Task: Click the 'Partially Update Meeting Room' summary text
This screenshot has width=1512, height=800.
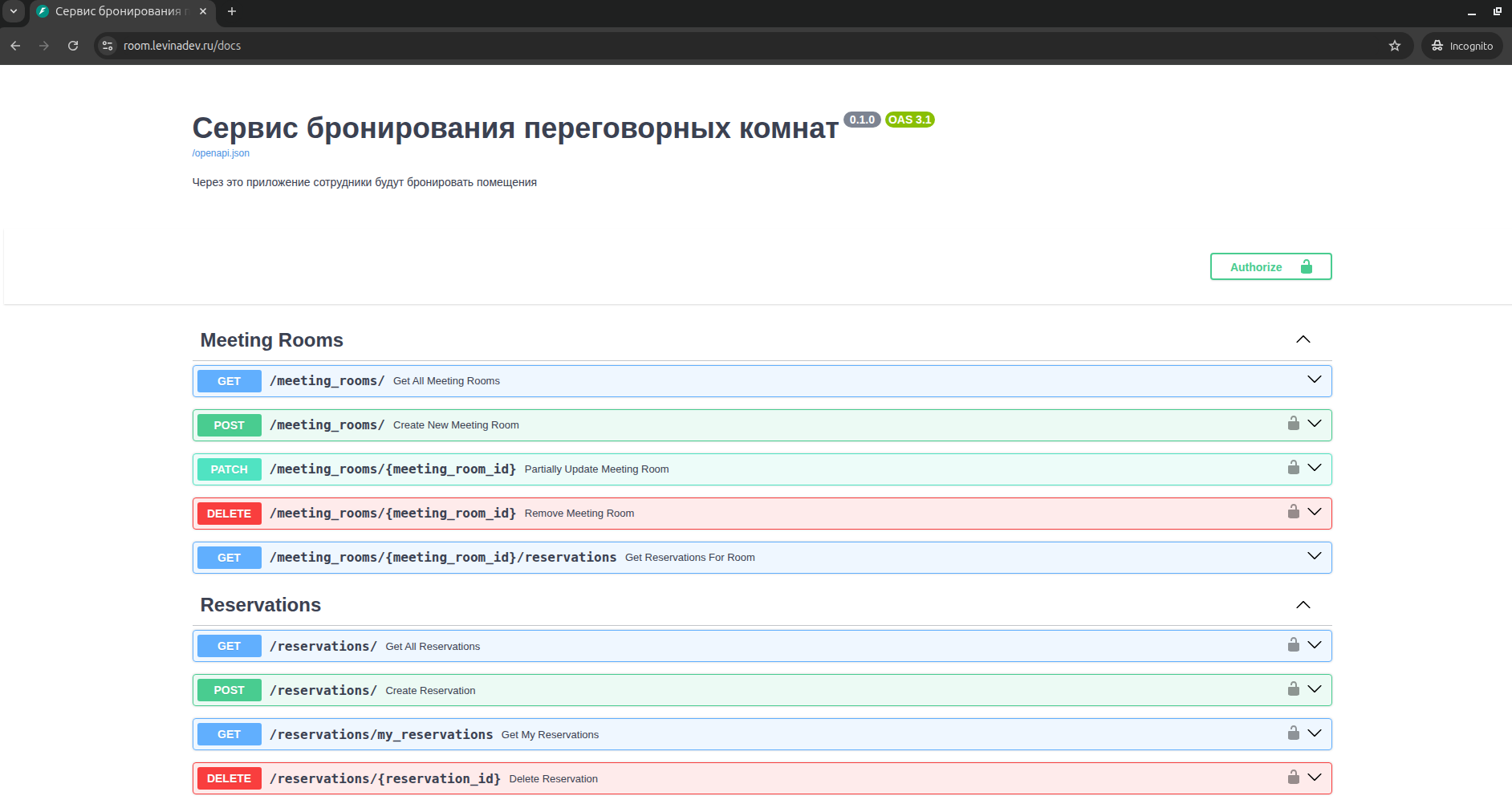Action: [597, 469]
